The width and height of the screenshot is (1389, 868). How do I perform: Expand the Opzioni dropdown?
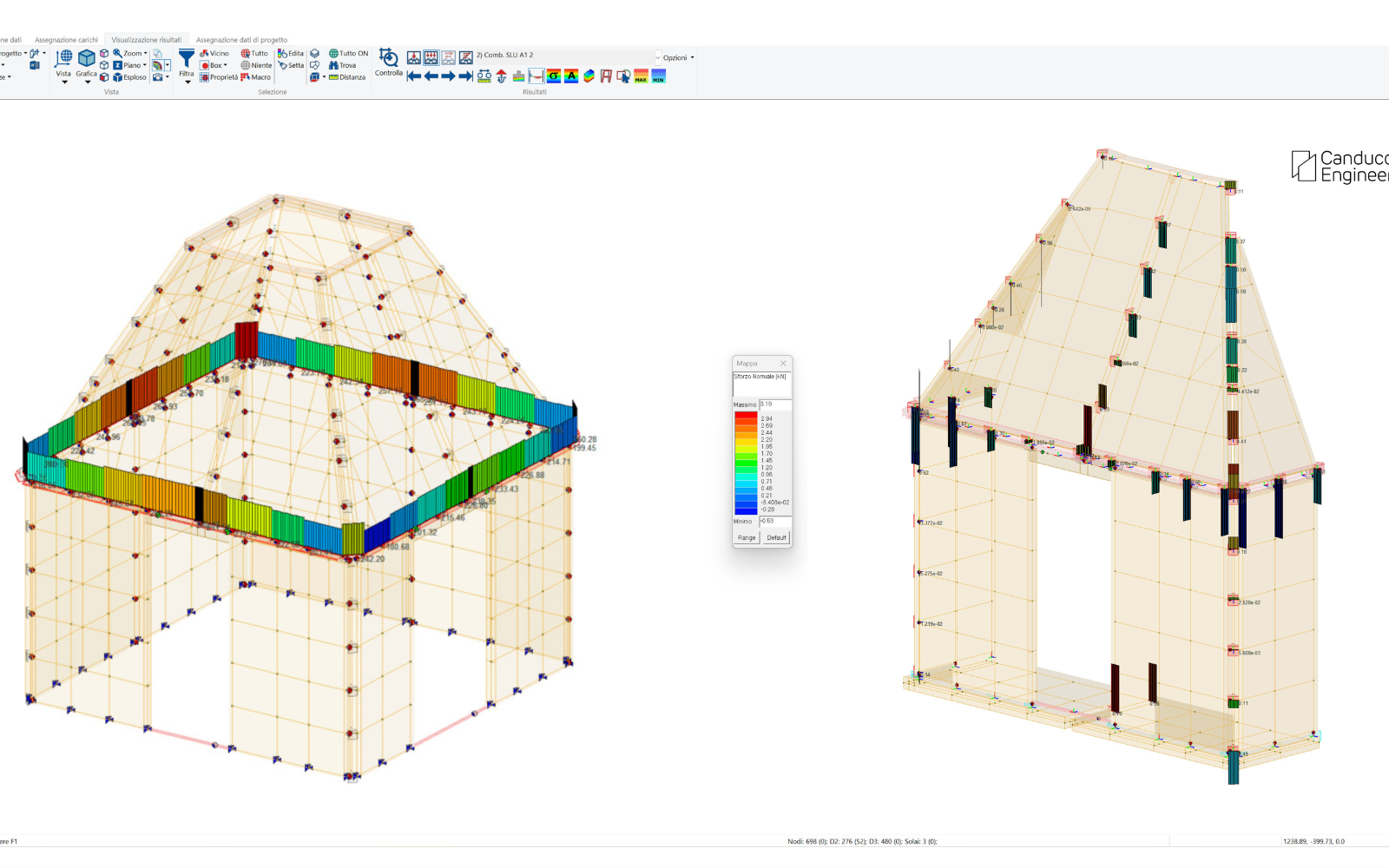(x=678, y=57)
